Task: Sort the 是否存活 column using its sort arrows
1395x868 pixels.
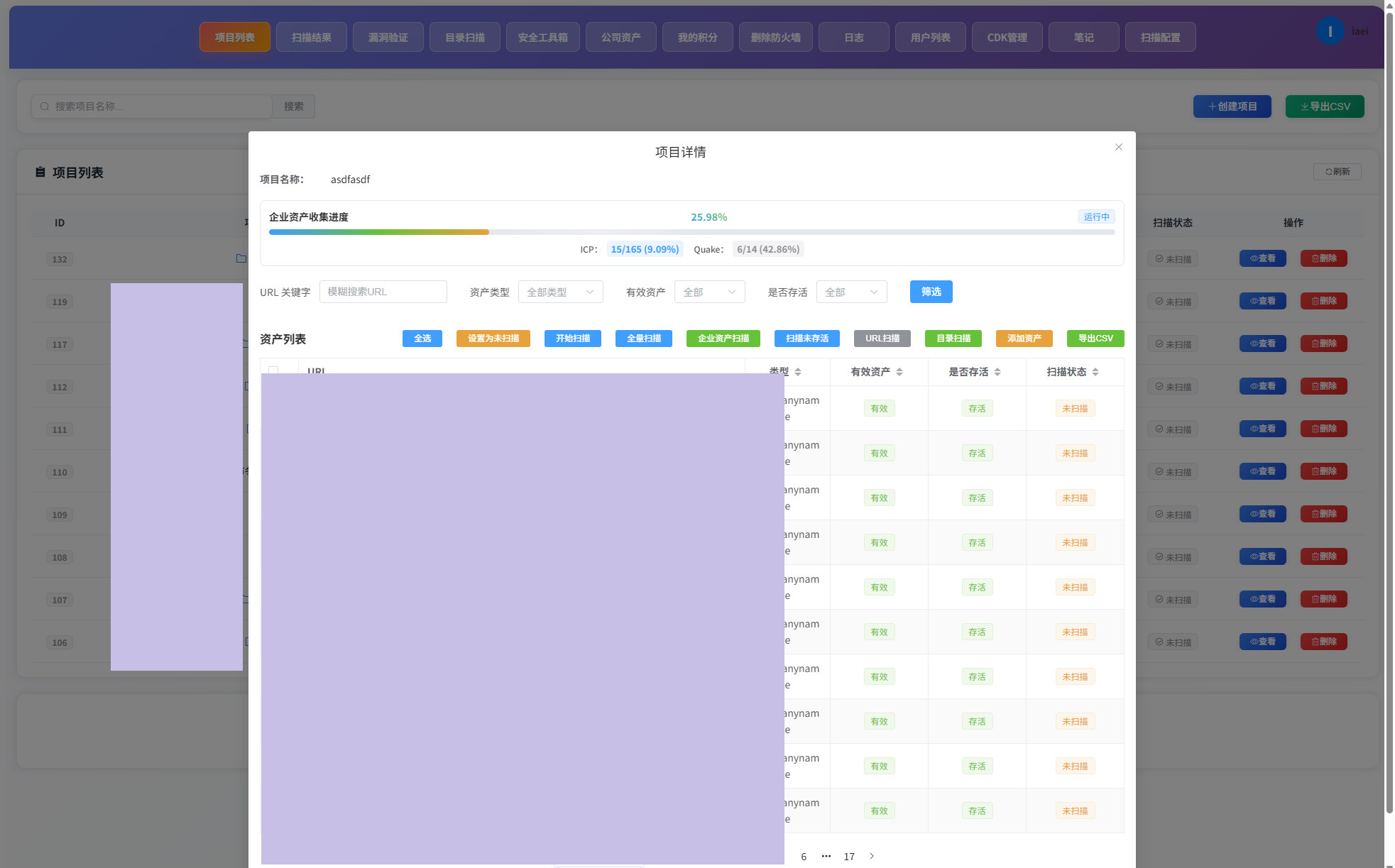Action: pos(997,372)
